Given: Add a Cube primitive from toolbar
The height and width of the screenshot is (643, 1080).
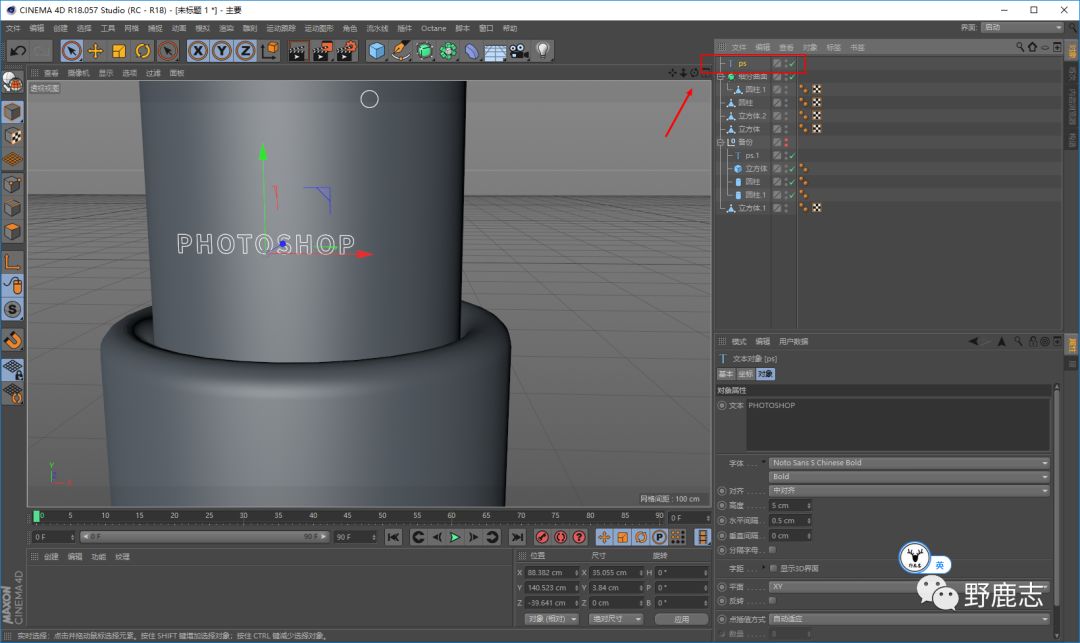Looking at the screenshot, I should pyautogui.click(x=376, y=51).
